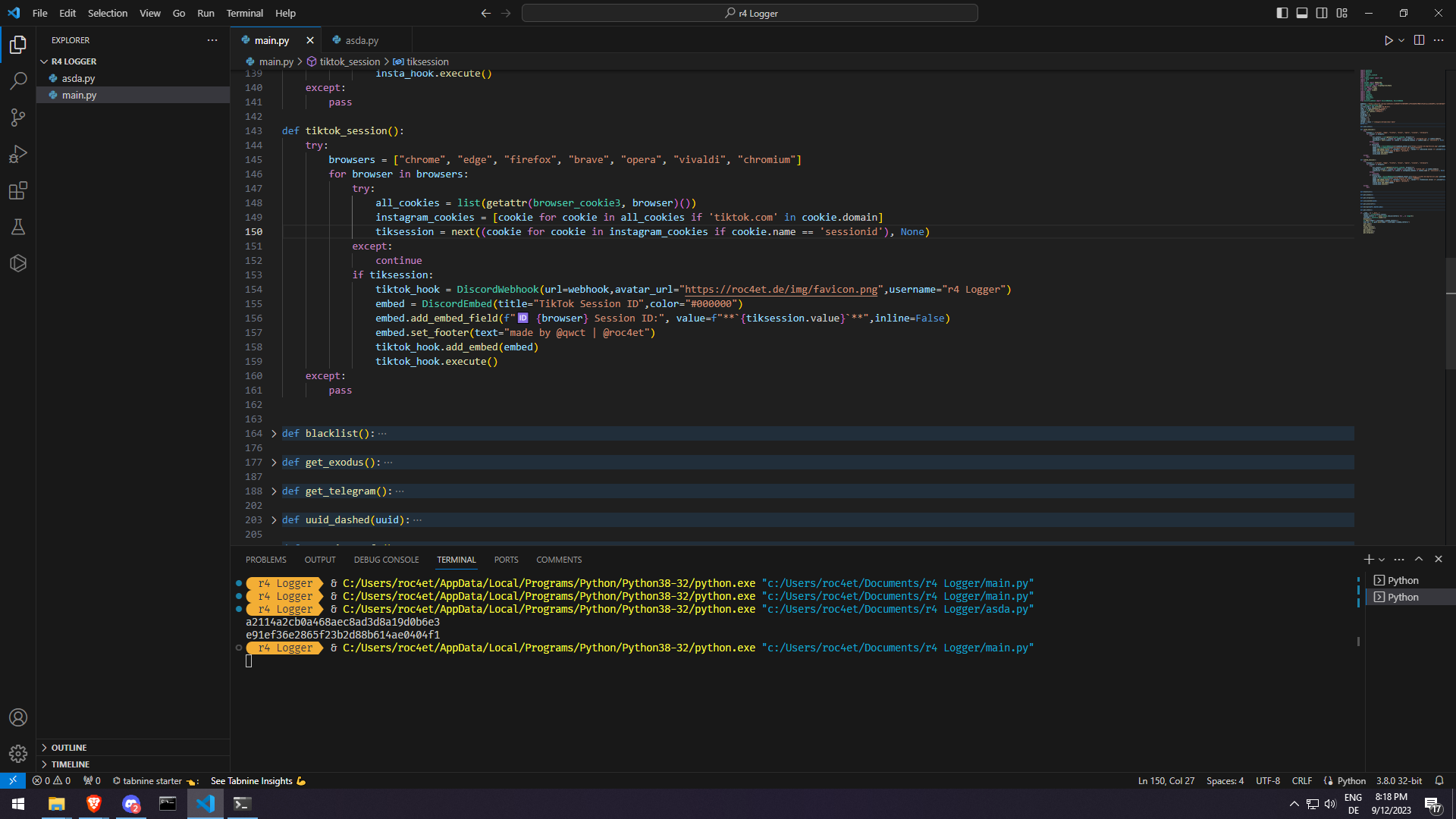Open the Source Control view
Image resolution: width=1456 pixels, height=819 pixels.
coord(18,118)
